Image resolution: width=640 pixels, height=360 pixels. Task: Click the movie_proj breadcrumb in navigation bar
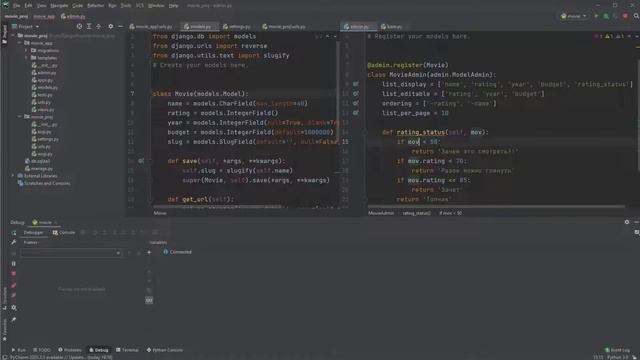16,17
